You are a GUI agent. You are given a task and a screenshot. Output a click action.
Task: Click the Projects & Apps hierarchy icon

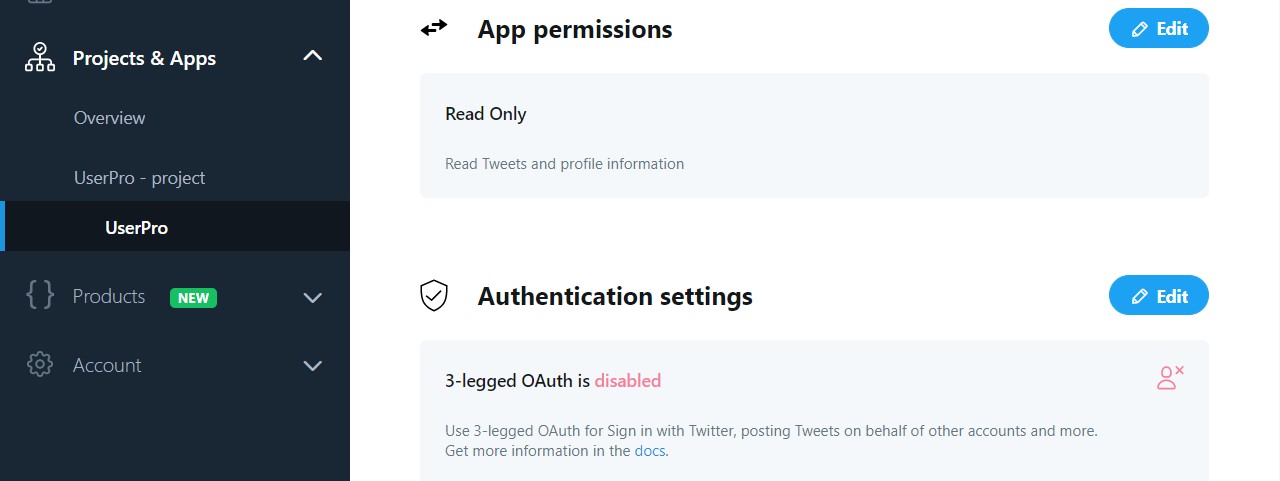[x=40, y=58]
